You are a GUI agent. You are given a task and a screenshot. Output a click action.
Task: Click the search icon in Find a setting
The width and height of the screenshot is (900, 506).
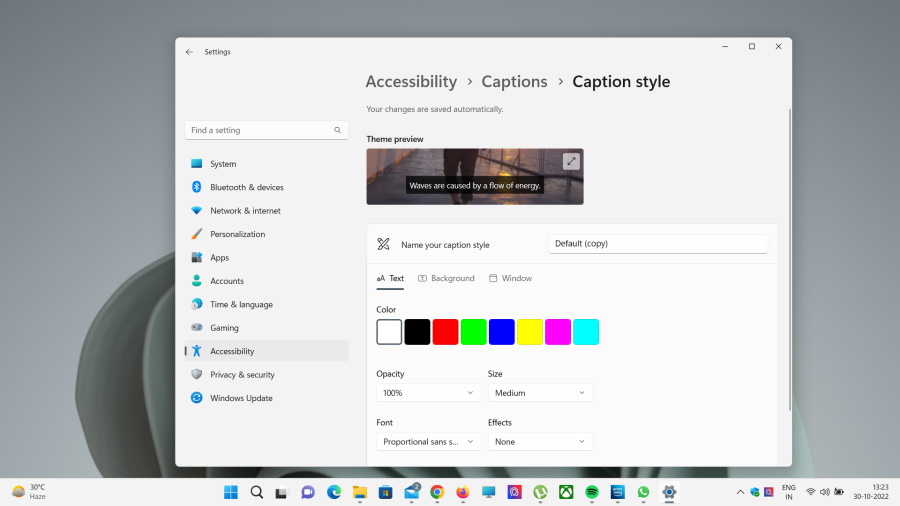[337, 130]
